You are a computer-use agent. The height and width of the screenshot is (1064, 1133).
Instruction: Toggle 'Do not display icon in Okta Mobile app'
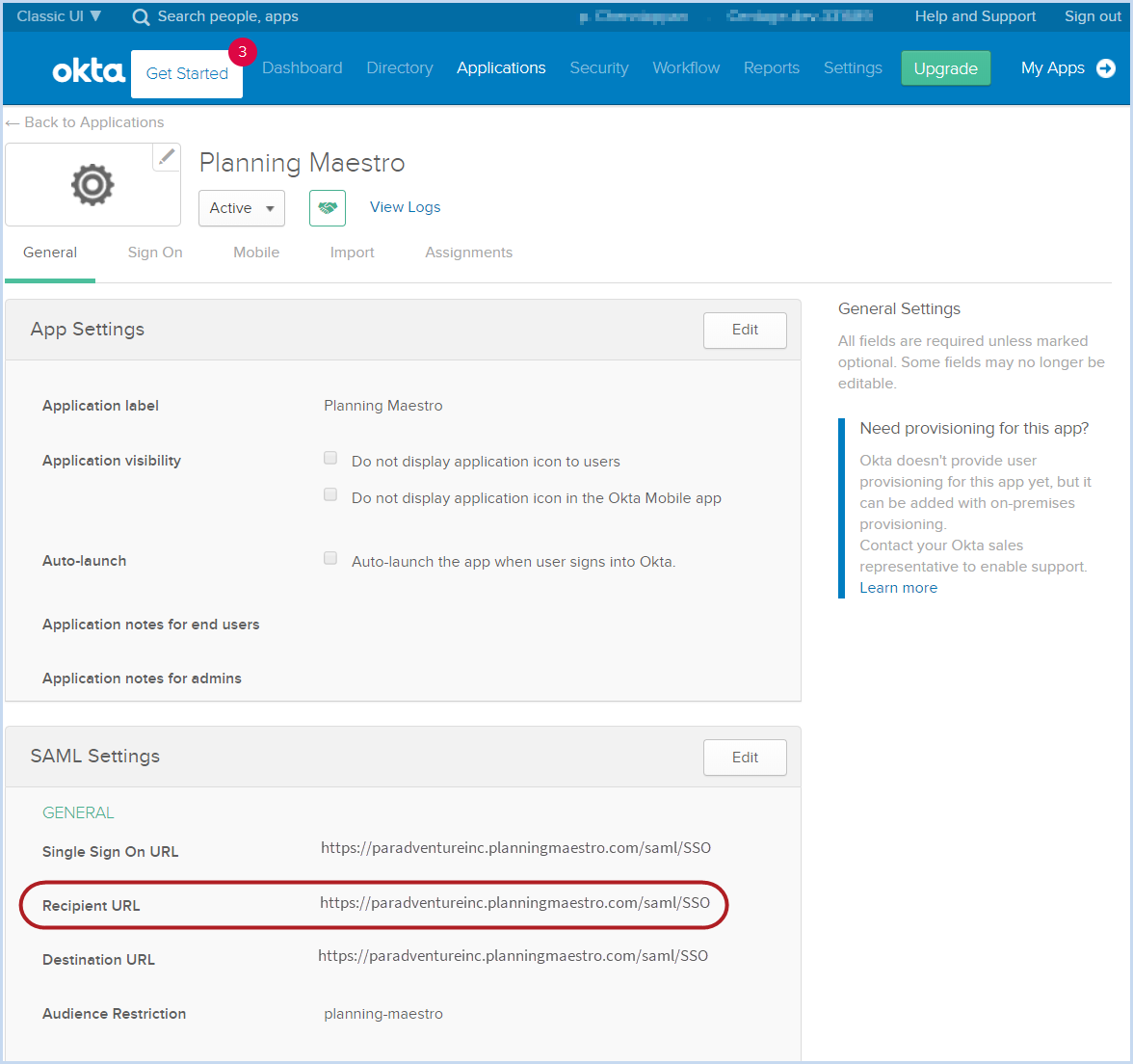coord(330,494)
